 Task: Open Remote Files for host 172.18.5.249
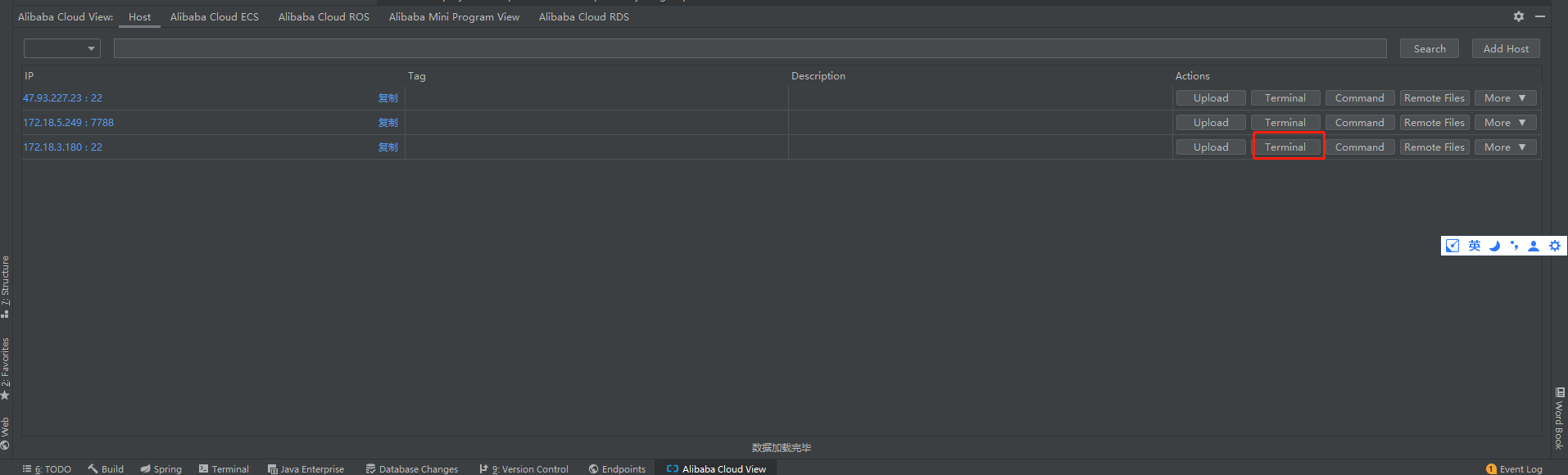[x=1434, y=123]
